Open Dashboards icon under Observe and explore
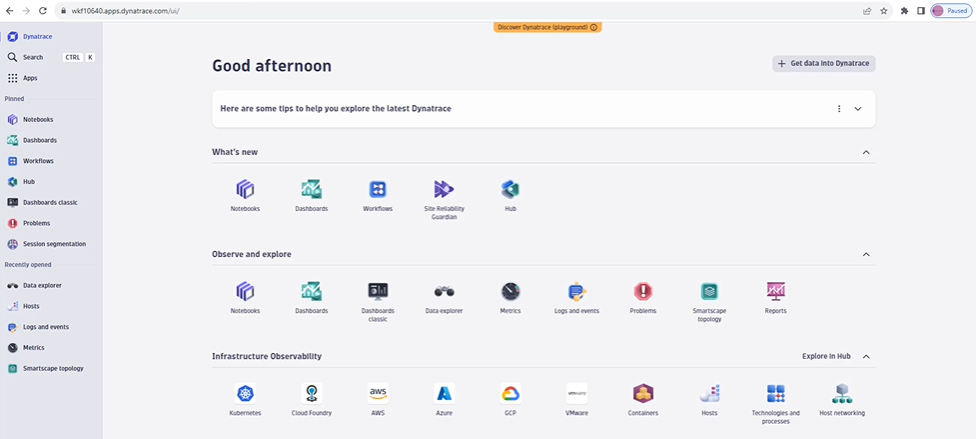 [x=311, y=291]
